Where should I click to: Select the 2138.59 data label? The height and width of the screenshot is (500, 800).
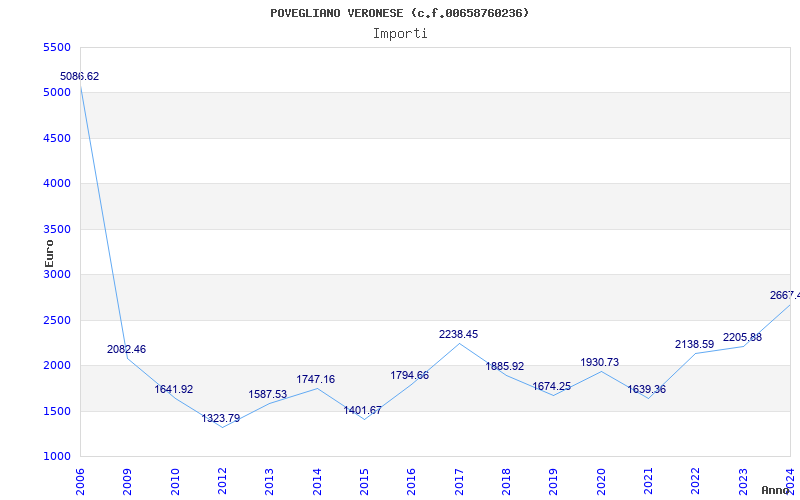tap(694, 344)
